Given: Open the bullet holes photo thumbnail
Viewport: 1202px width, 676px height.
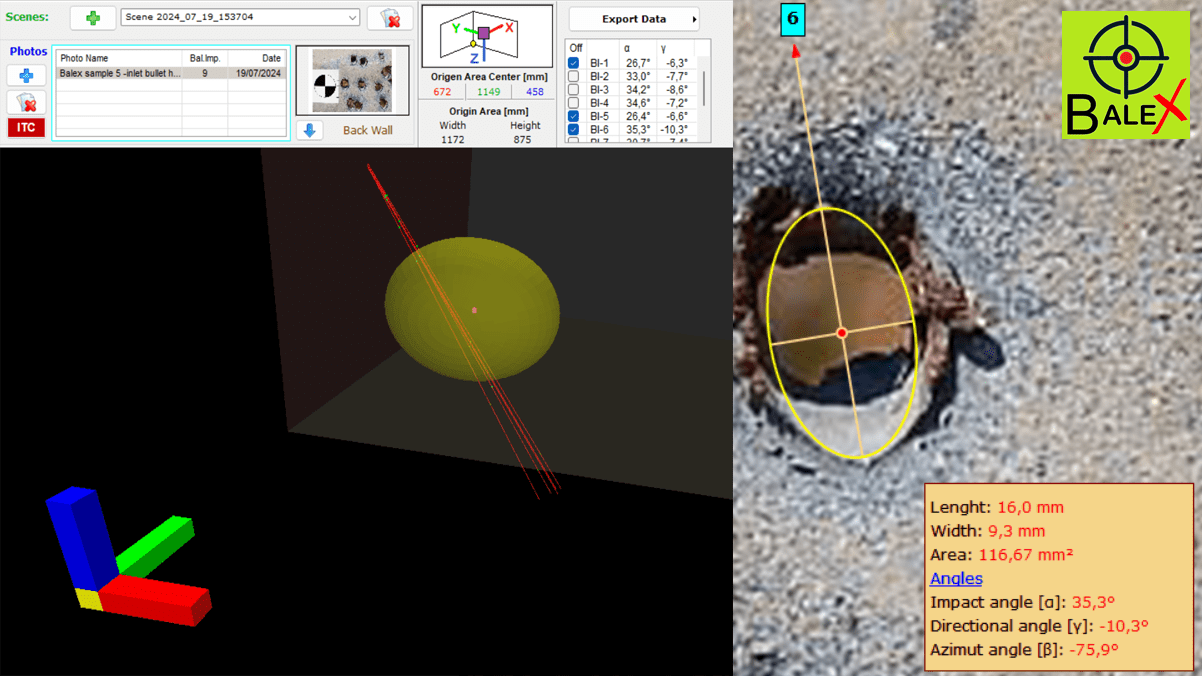Looking at the screenshot, I should (x=352, y=81).
